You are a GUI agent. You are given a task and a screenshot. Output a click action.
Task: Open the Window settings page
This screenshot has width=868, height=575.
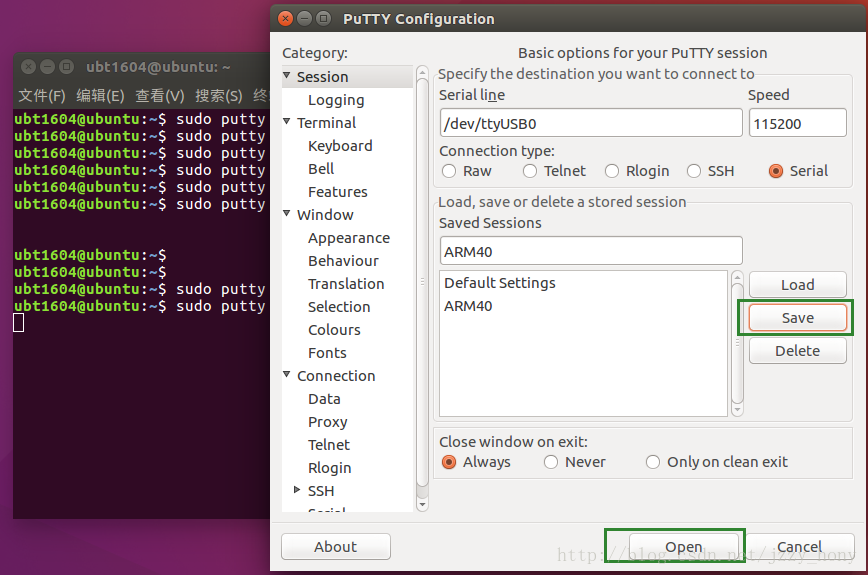[x=325, y=215]
